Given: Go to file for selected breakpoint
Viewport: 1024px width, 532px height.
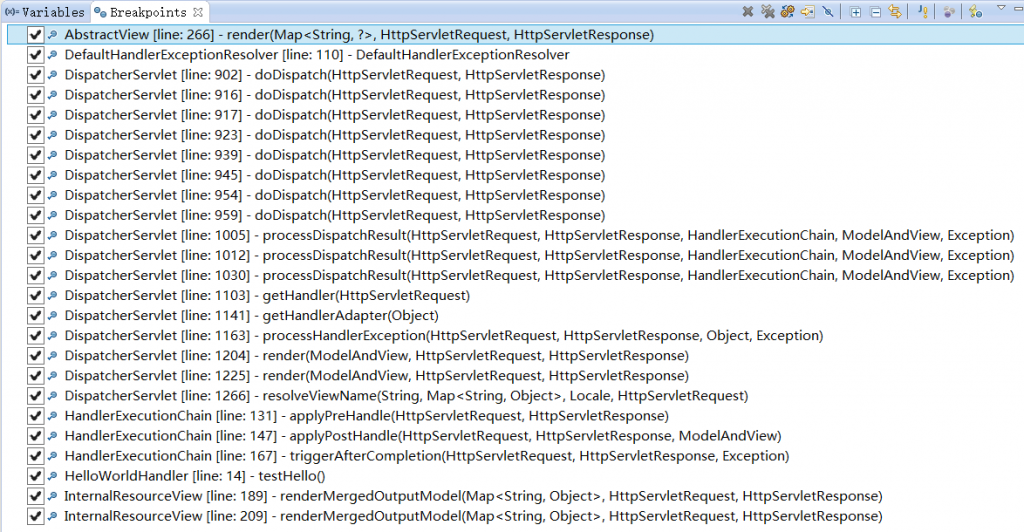Looking at the screenshot, I should (808, 12).
